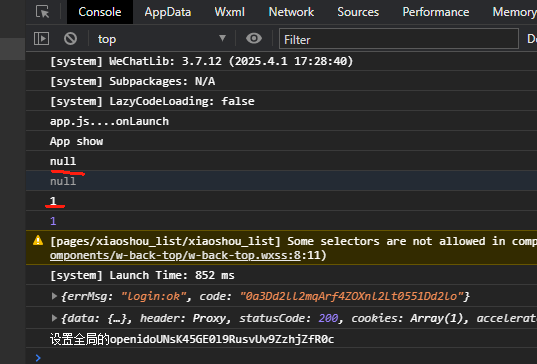537x364 pixels.
Task: Select the Launch Time: 852 ms line
Action: (x=282, y=275)
